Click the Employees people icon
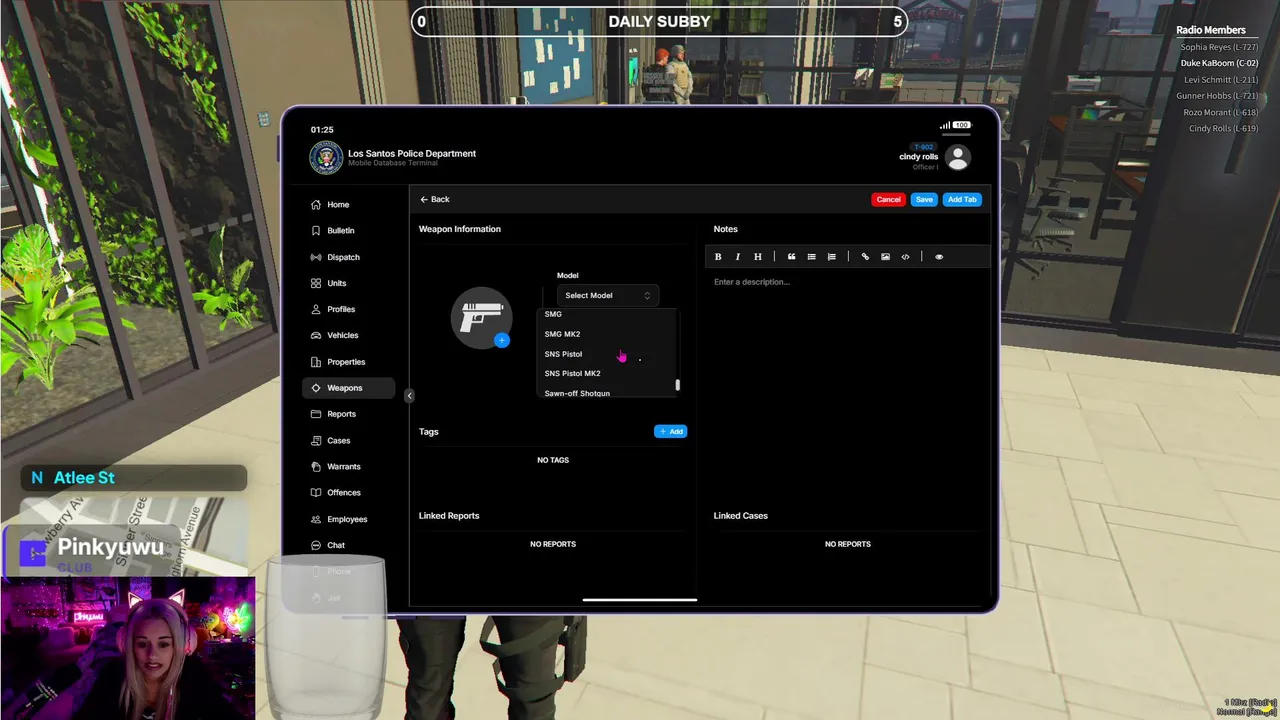The image size is (1280, 720). click(316, 519)
